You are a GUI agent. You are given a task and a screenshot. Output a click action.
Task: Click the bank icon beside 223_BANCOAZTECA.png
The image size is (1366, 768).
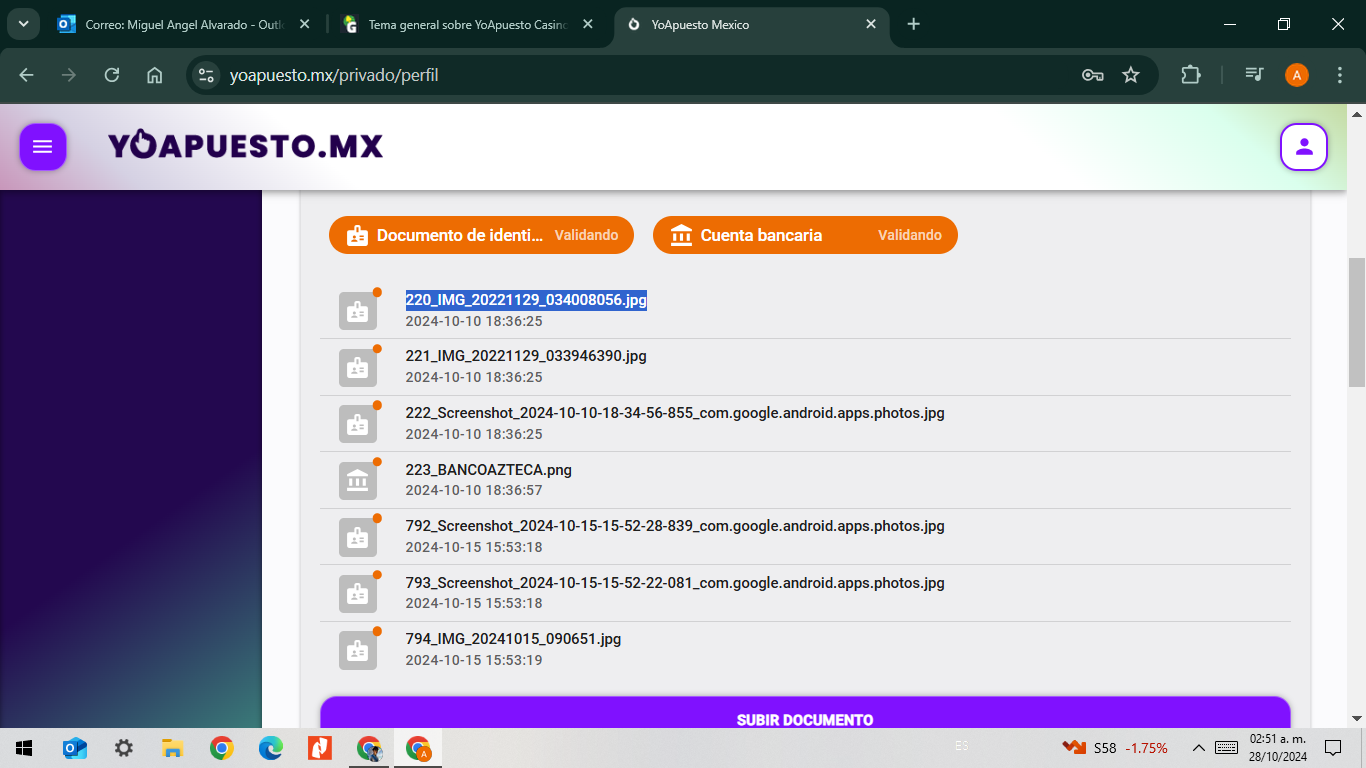(x=357, y=479)
